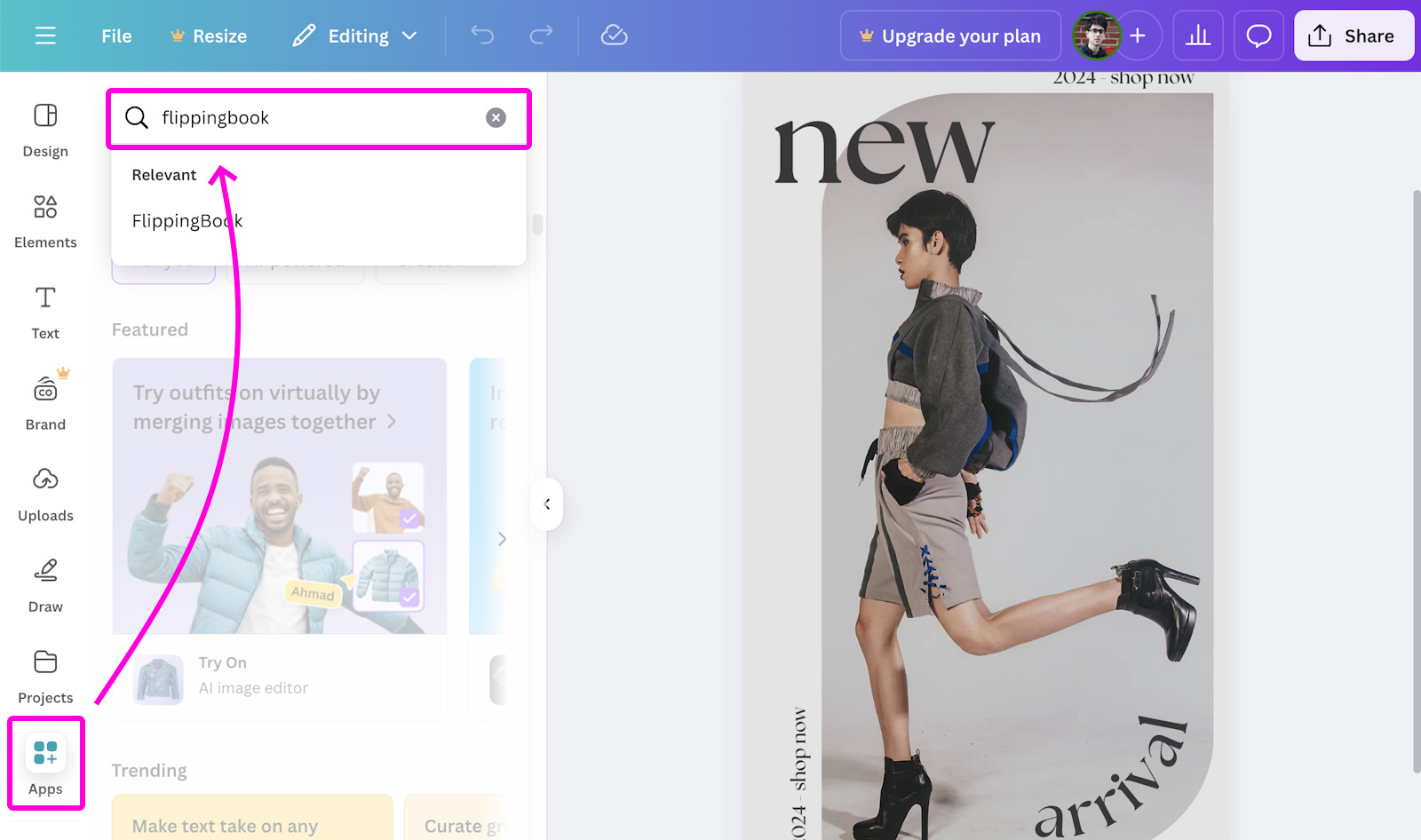Select the model photo on canvas
Image resolution: width=1421 pixels, height=840 pixels.
click(x=1017, y=466)
